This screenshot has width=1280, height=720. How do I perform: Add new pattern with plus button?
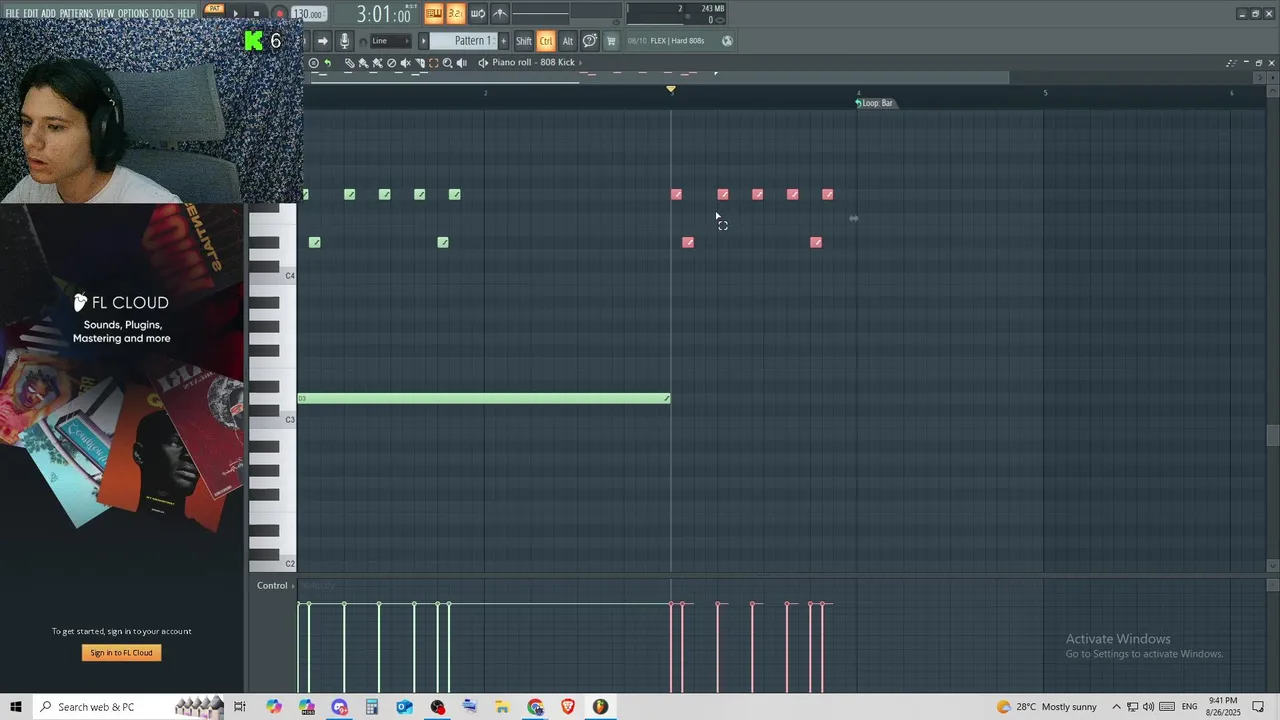click(x=503, y=41)
